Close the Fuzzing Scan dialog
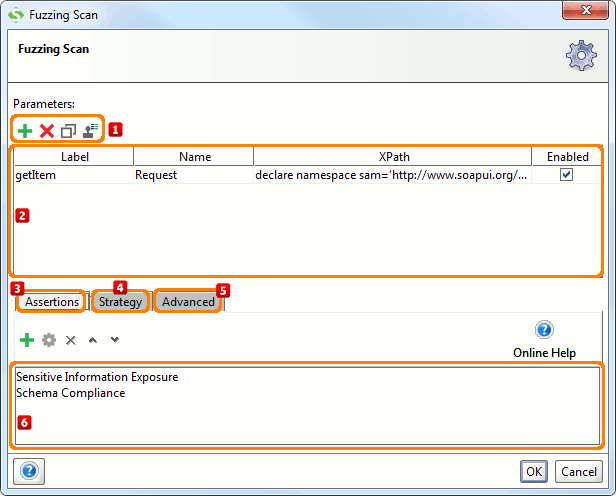This screenshot has height=496, width=616. pyautogui.click(x=585, y=10)
